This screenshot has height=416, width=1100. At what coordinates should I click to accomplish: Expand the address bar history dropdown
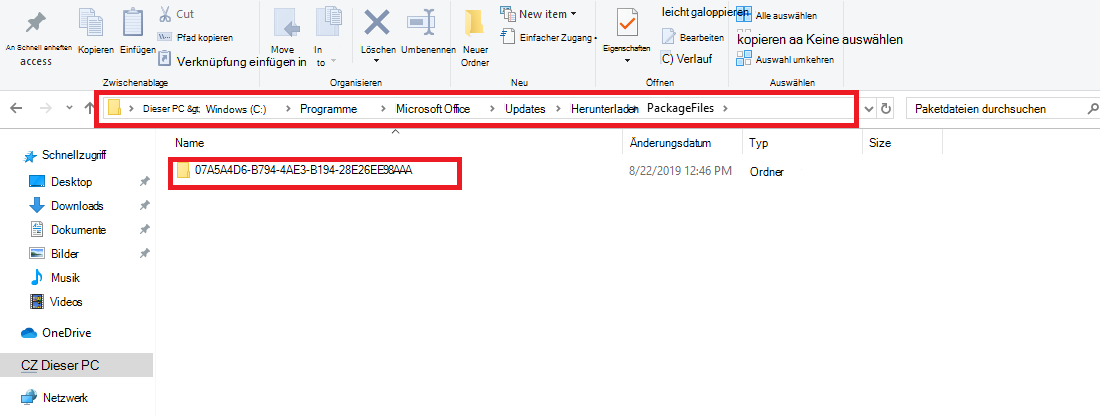870,109
